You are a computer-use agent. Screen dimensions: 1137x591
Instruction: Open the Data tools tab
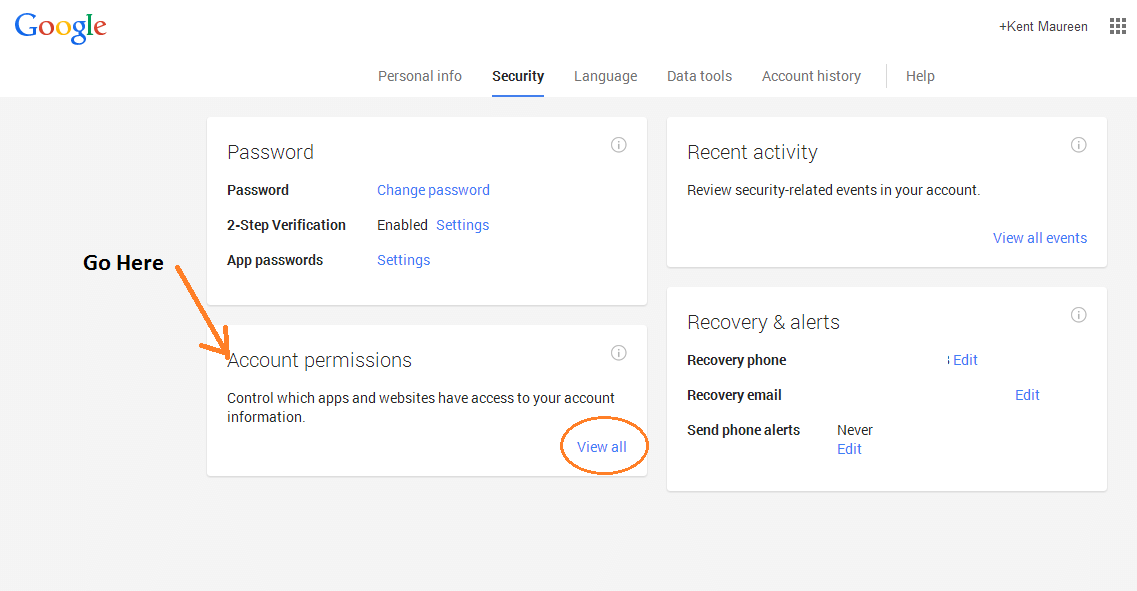tap(699, 76)
